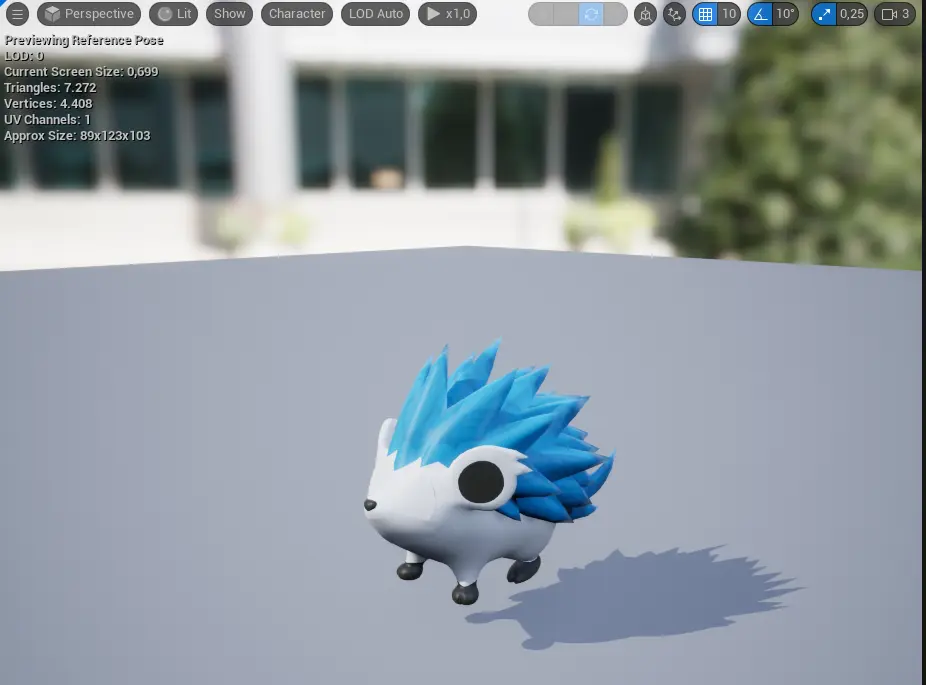Image resolution: width=926 pixels, height=685 pixels.
Task: Click the UV Channels: 1 text
Action: click(47, 119)
